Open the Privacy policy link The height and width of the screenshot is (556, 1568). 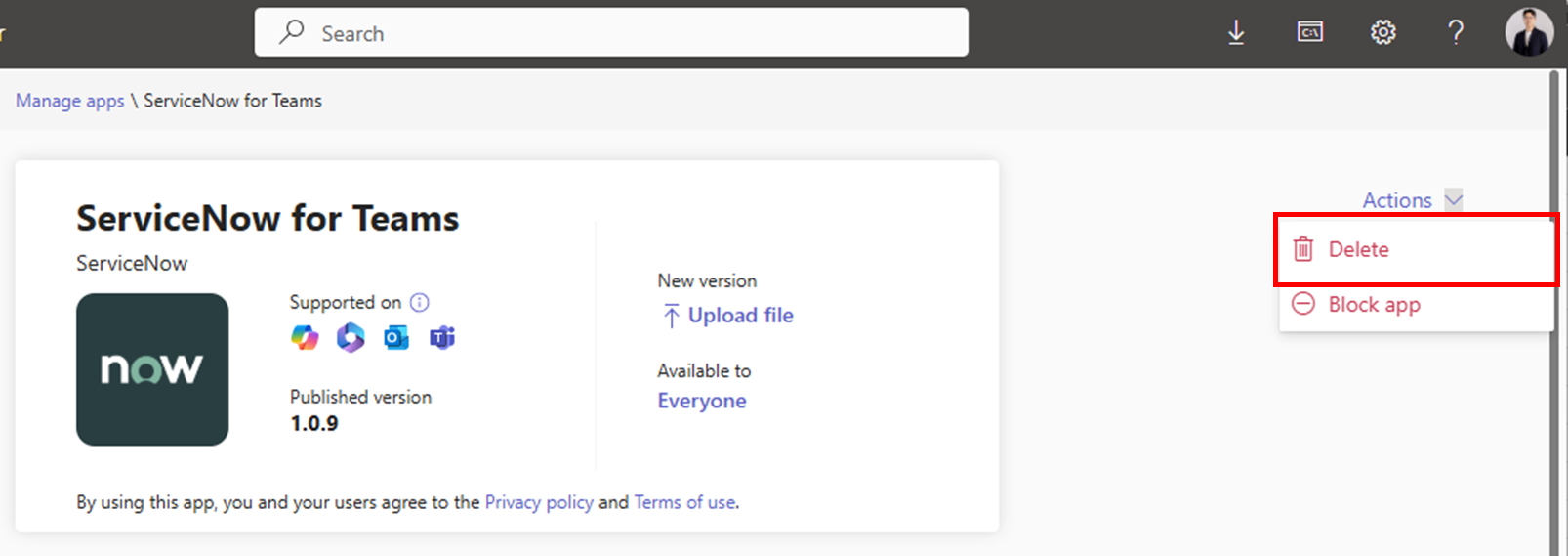(x=539, y=502)
